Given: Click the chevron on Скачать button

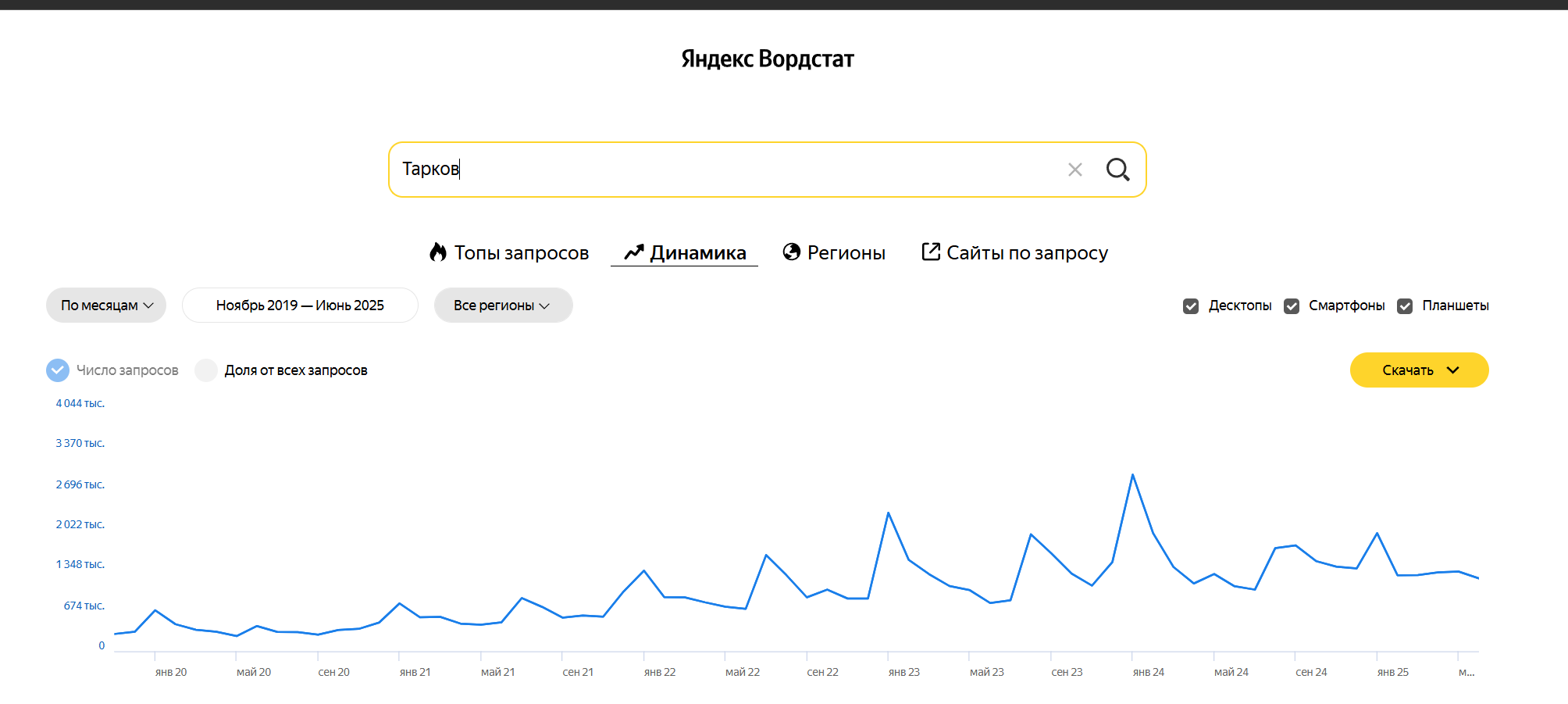Looking at the screenshot, I should [1452, 370].
